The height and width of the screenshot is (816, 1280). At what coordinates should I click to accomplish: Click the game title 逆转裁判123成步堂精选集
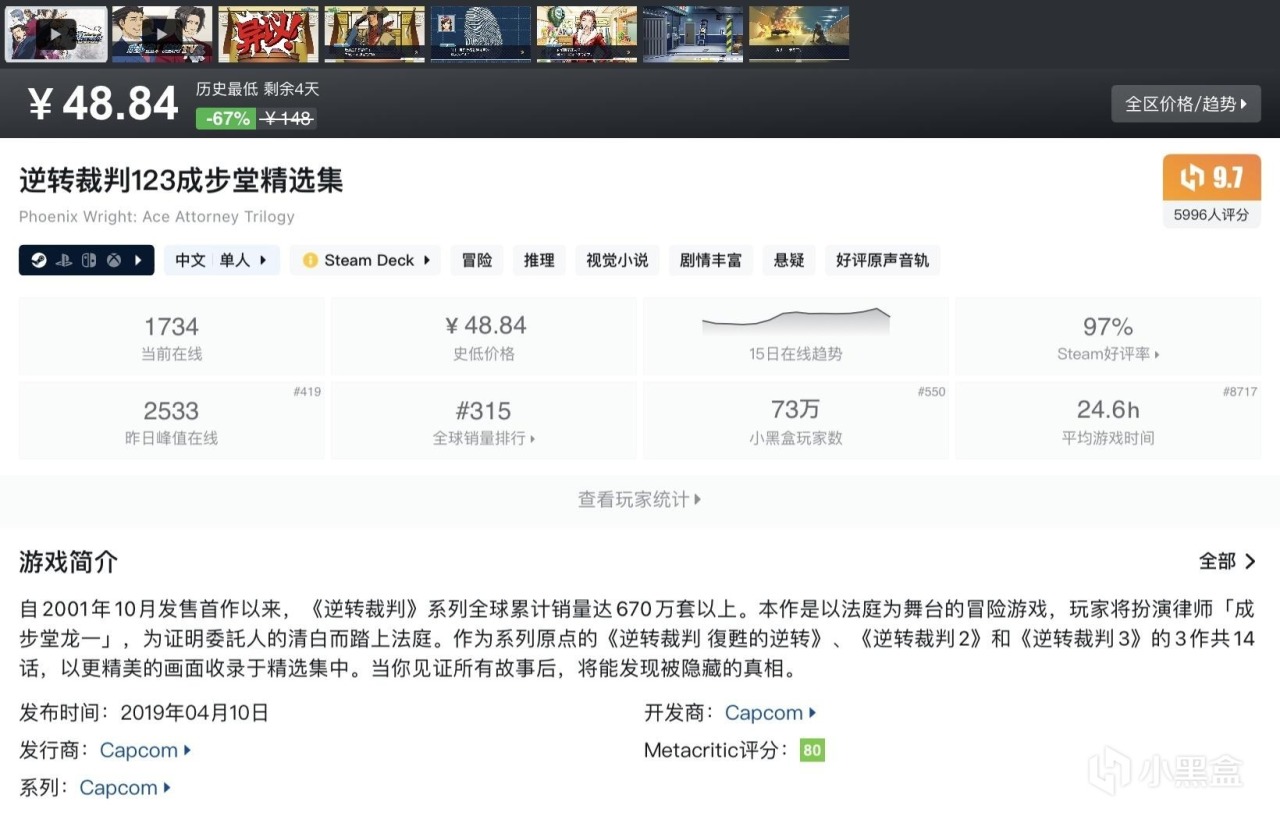pos(181,180)
